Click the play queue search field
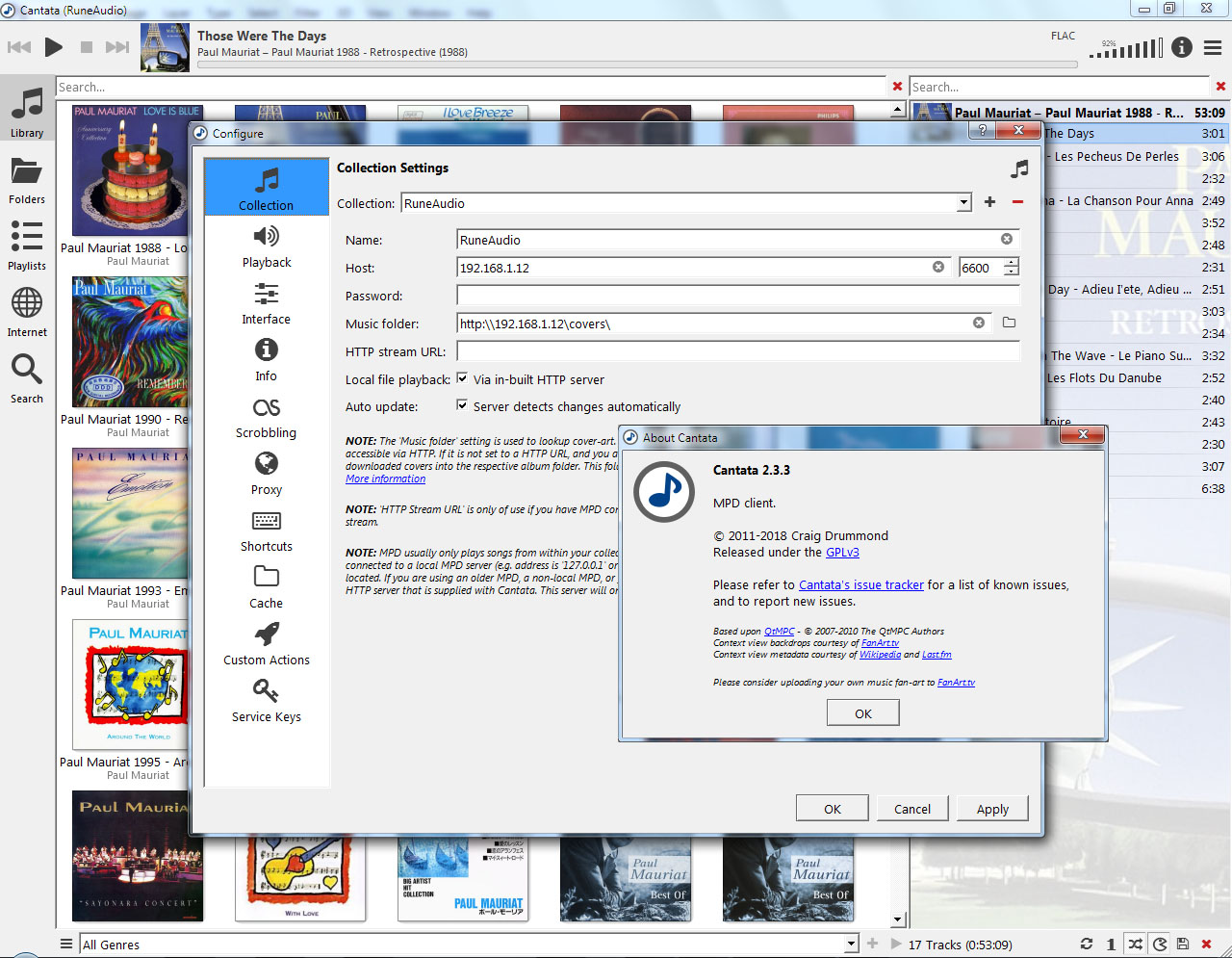Screen dimensions: 1232x958 pos(1059,87)
